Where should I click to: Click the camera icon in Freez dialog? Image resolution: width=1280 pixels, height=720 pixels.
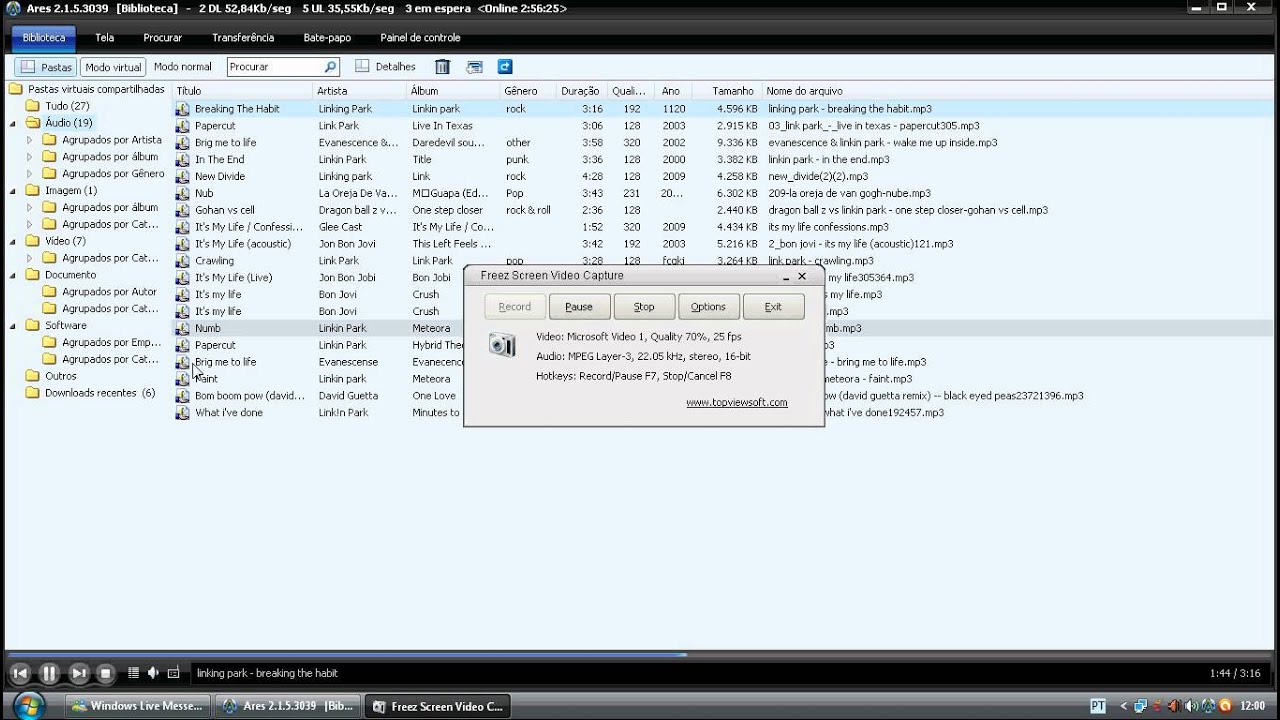(x=501, y=345)
